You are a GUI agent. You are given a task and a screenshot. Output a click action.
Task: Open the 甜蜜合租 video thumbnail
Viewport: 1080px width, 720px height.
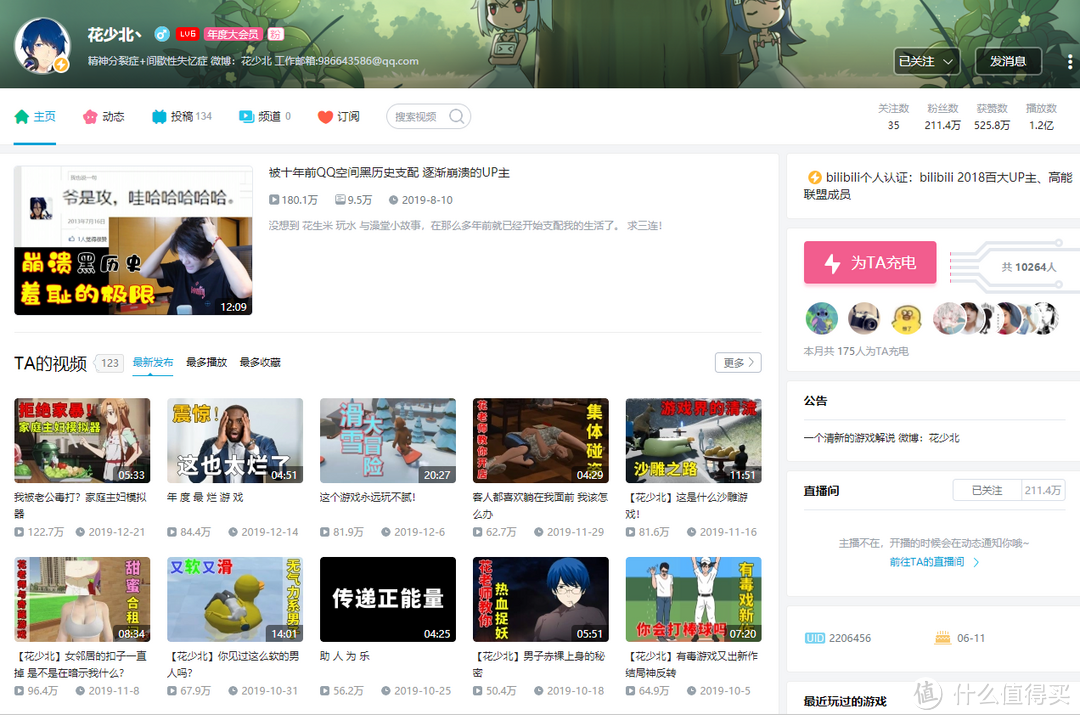point(82,599)
